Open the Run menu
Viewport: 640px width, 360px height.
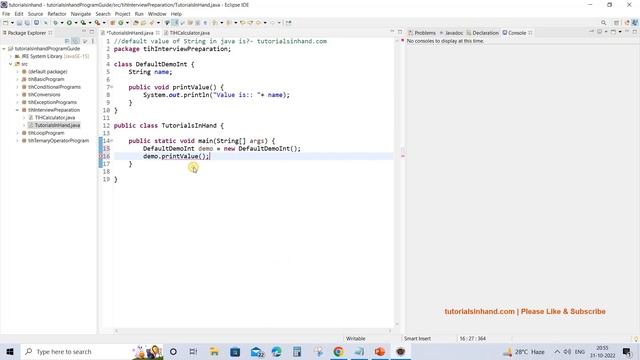(139, 14)
